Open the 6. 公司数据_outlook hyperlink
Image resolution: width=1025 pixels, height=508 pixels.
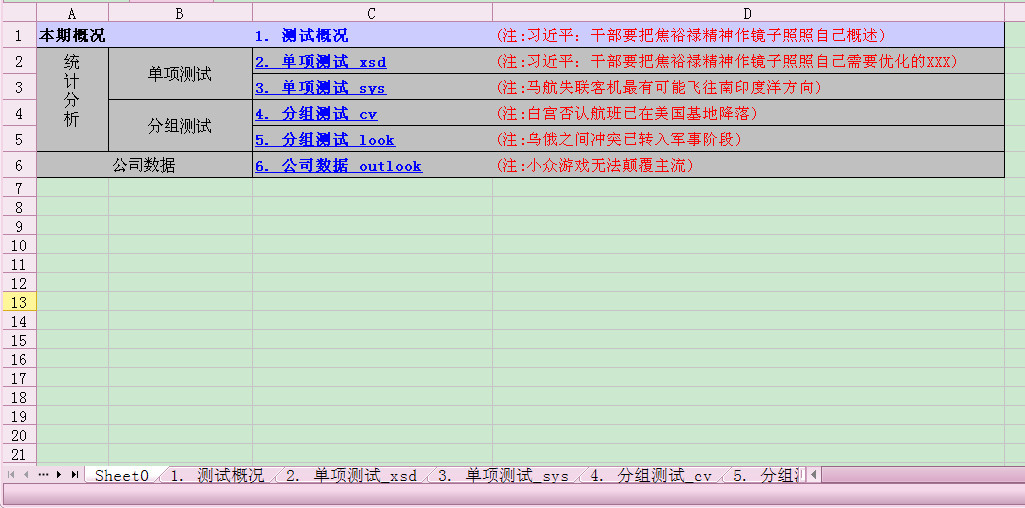[x=339, y=166]
